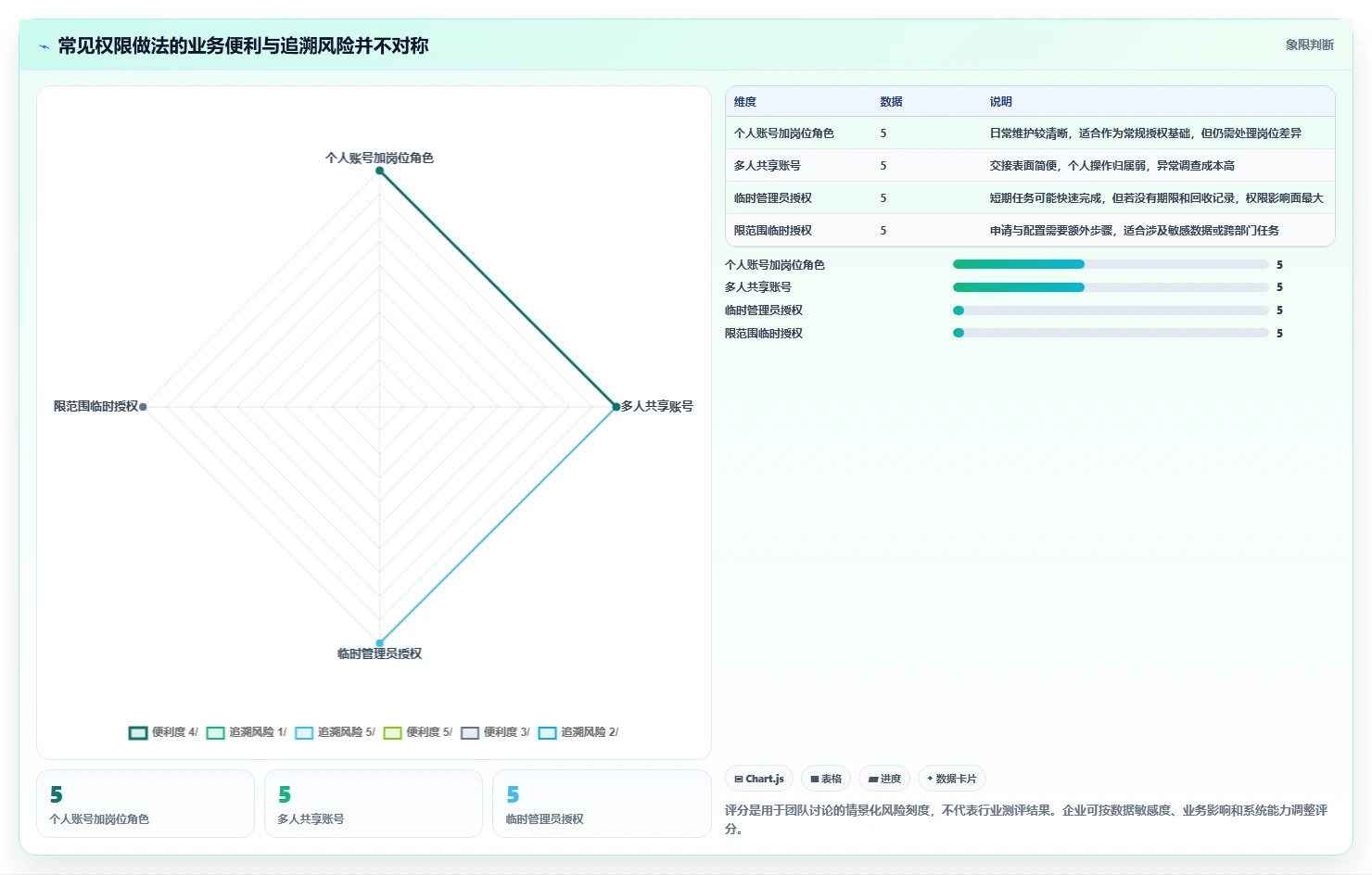The image size is (1372, 875).
Task: Click the progress bar for 多人共享账号
Action: (x=1111, y=287)
